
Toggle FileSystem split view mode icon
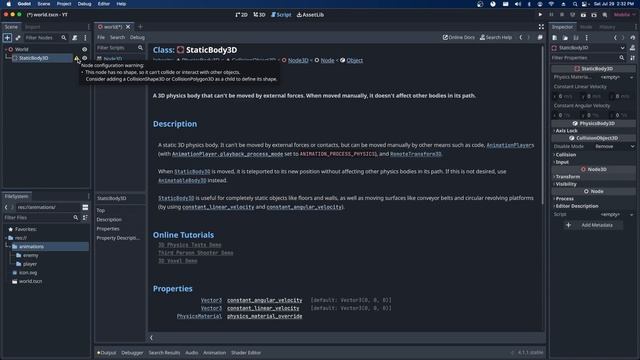tap(85, 207)
